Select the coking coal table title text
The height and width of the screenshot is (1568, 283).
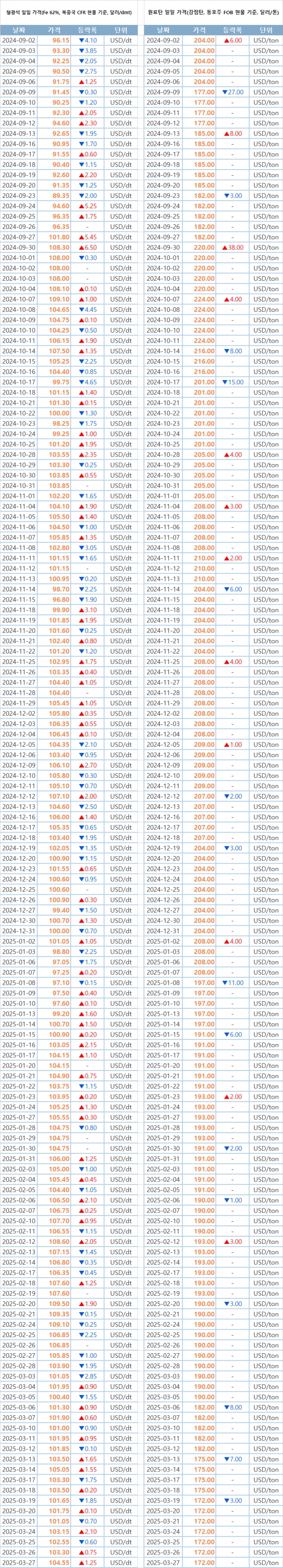tap(212, 12)
